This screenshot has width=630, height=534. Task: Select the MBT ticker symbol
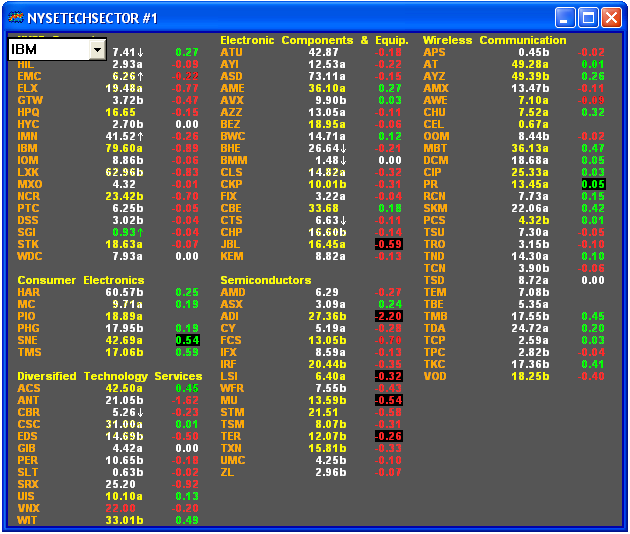pos(435,148)
